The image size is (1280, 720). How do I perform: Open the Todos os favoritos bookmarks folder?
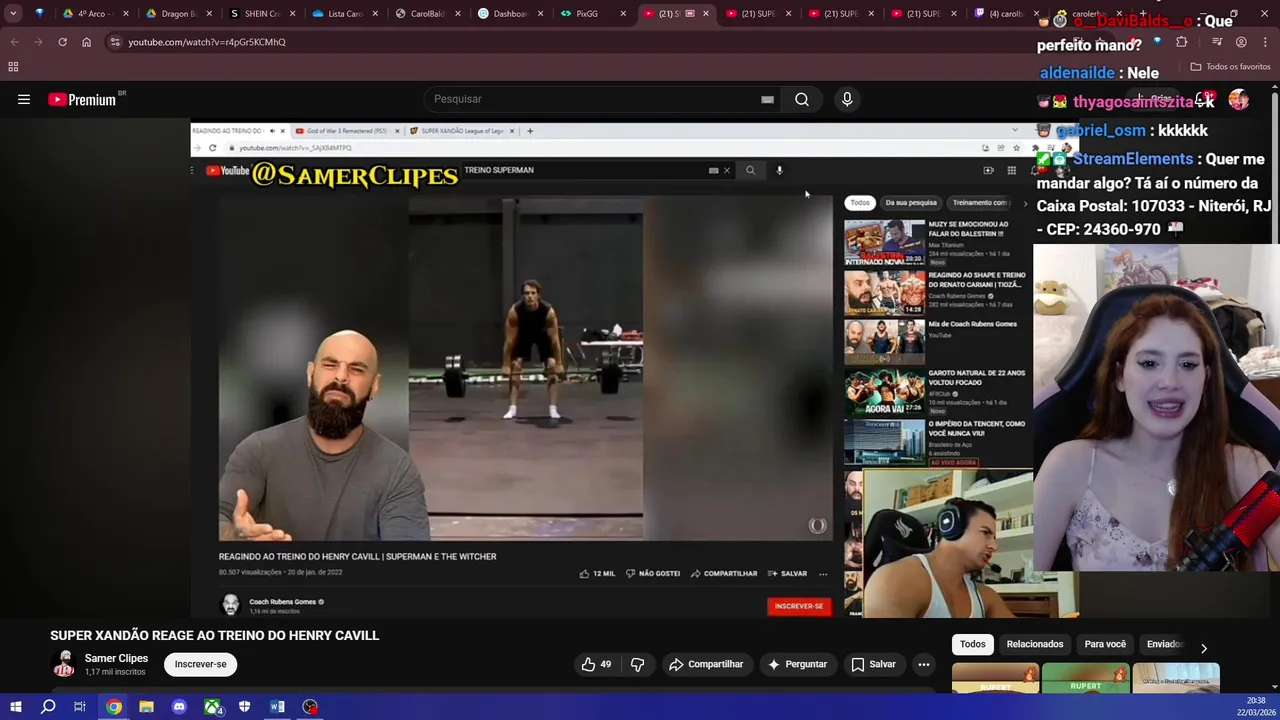1230,67
